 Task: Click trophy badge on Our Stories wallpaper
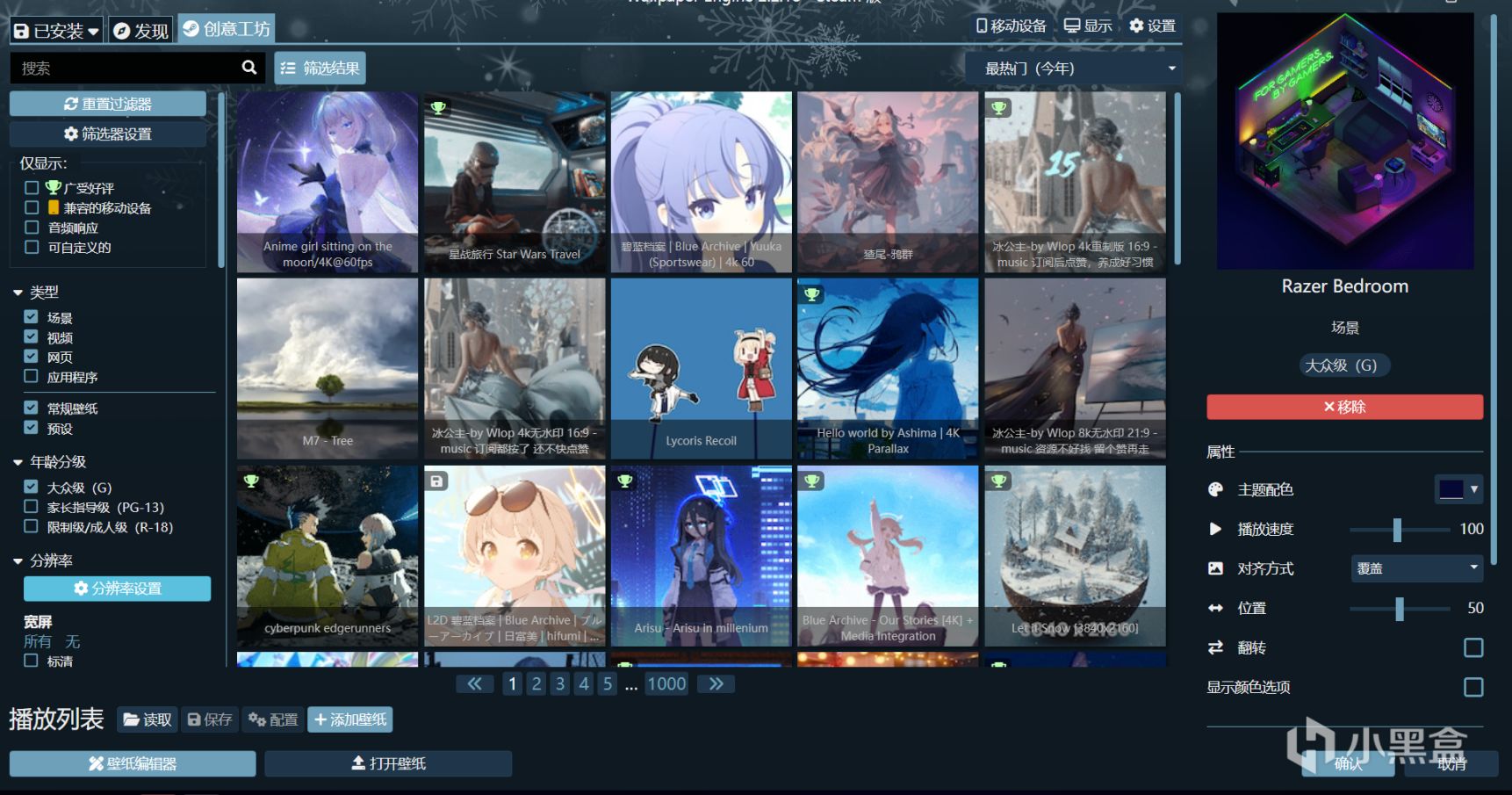click(811, 481)
